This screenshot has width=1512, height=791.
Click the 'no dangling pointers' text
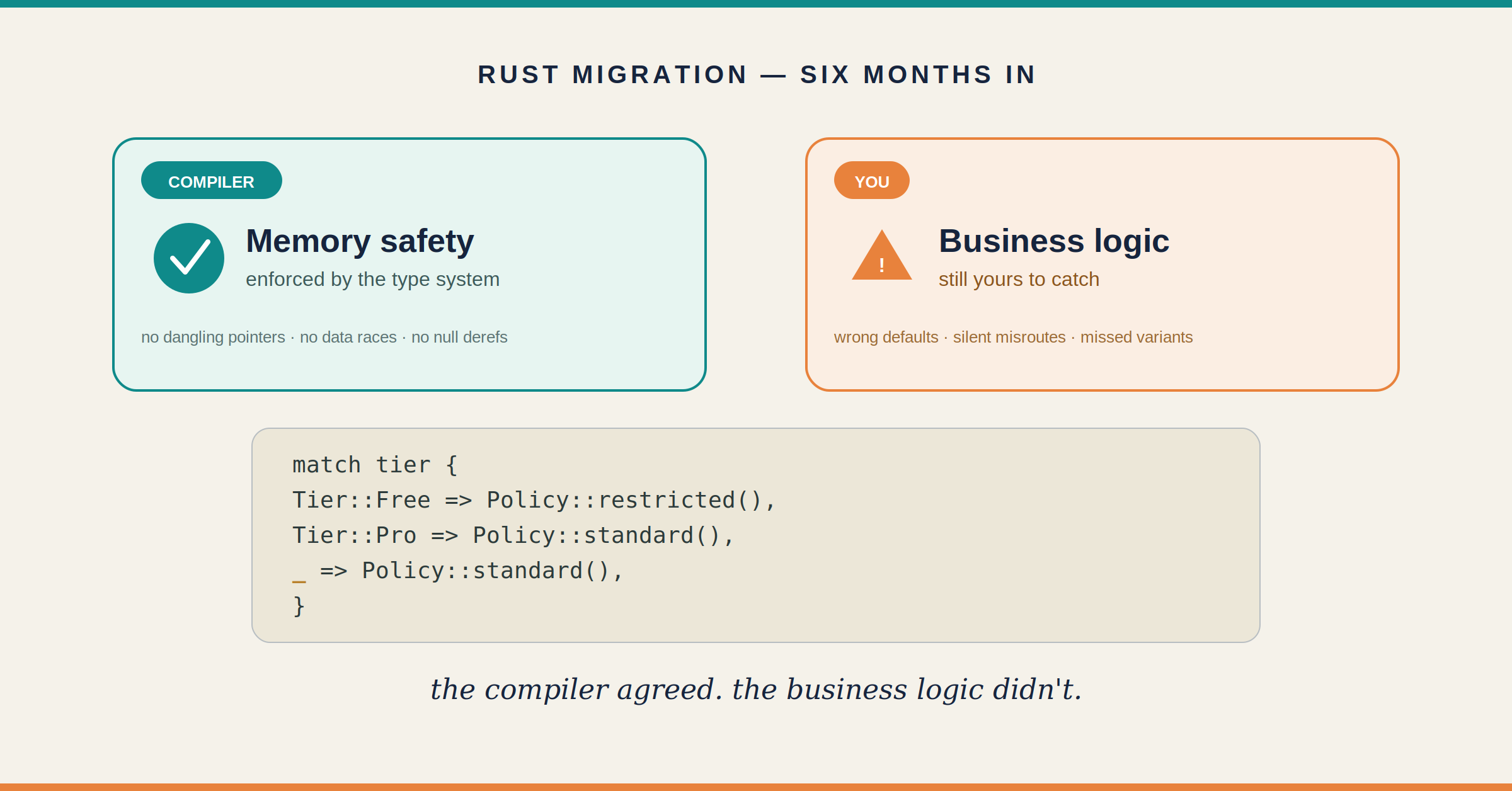click(x=213, y=337)
